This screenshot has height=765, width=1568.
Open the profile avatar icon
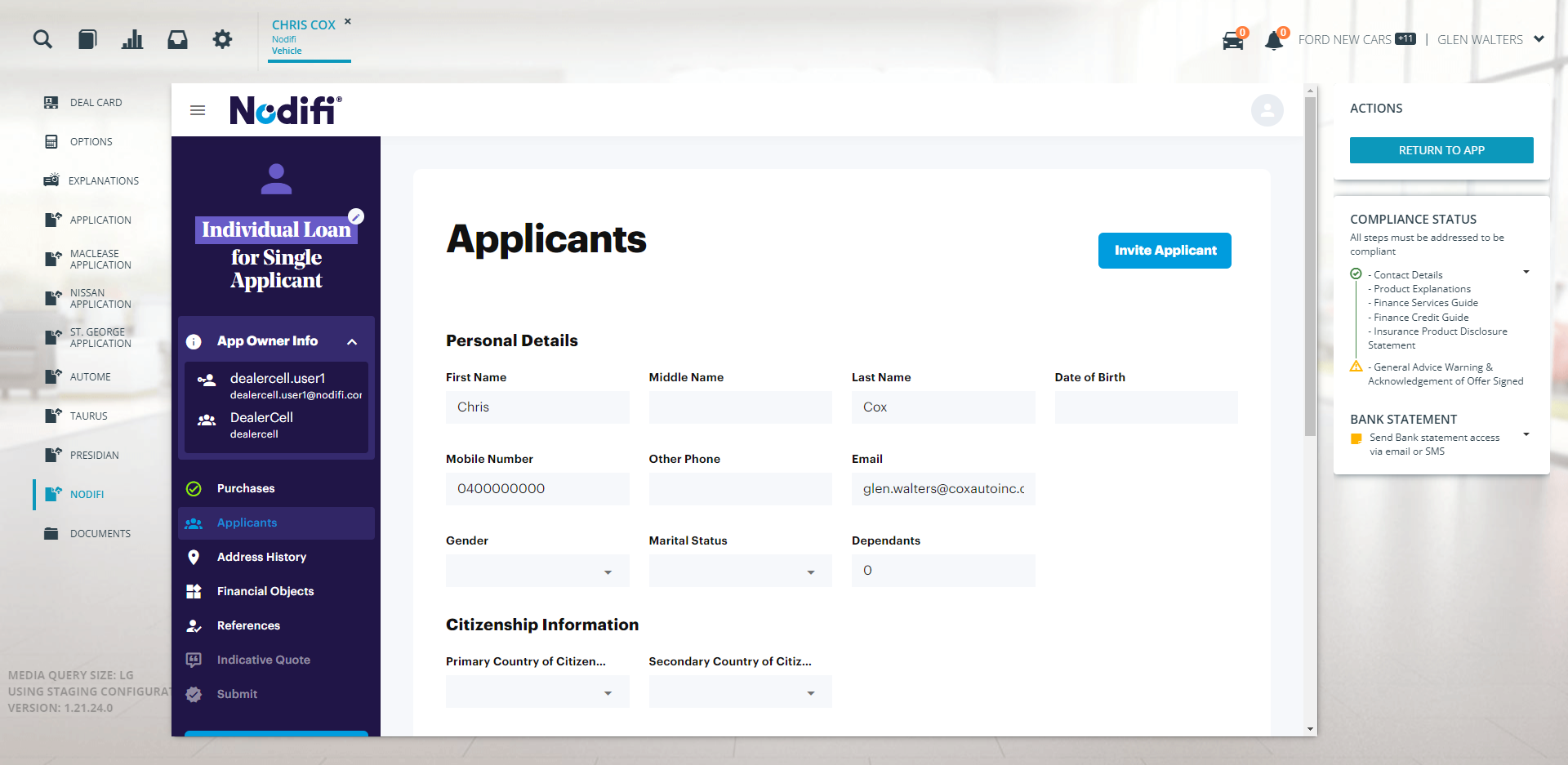point(1267,110)
